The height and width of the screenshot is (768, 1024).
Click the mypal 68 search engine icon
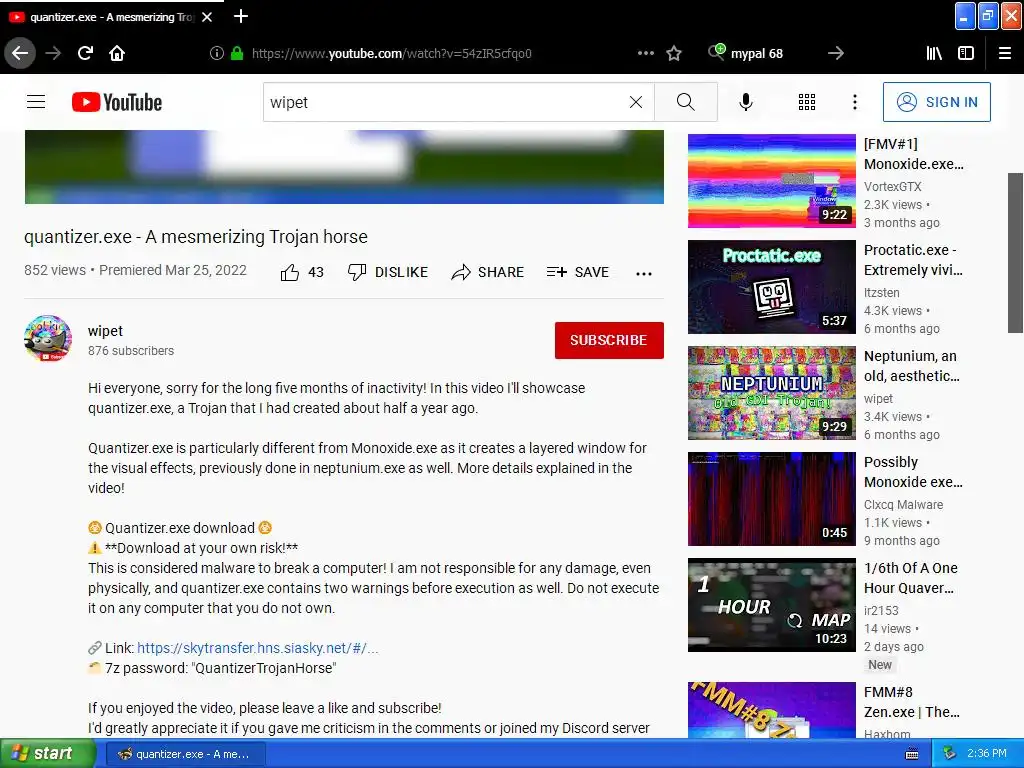tap(716, 52)
